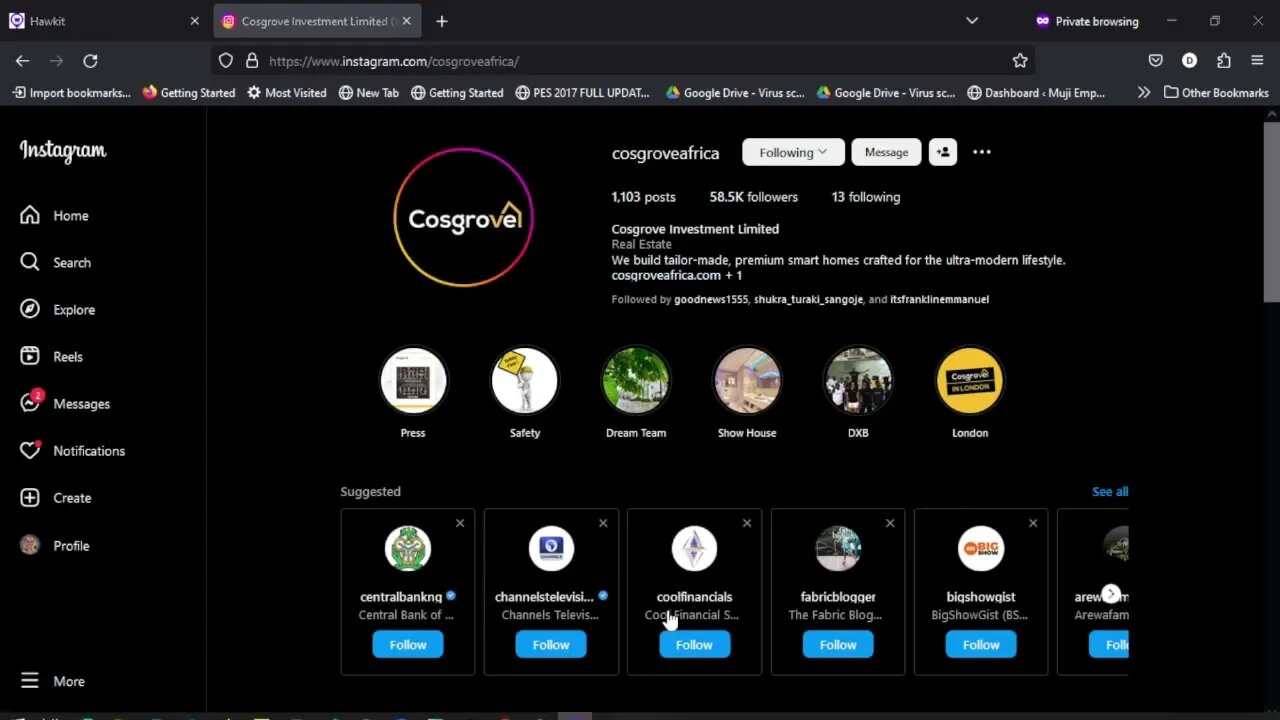The image size is (1280, 720).
Task: Open the Search panel in sidebar
Action: [56, 262]
